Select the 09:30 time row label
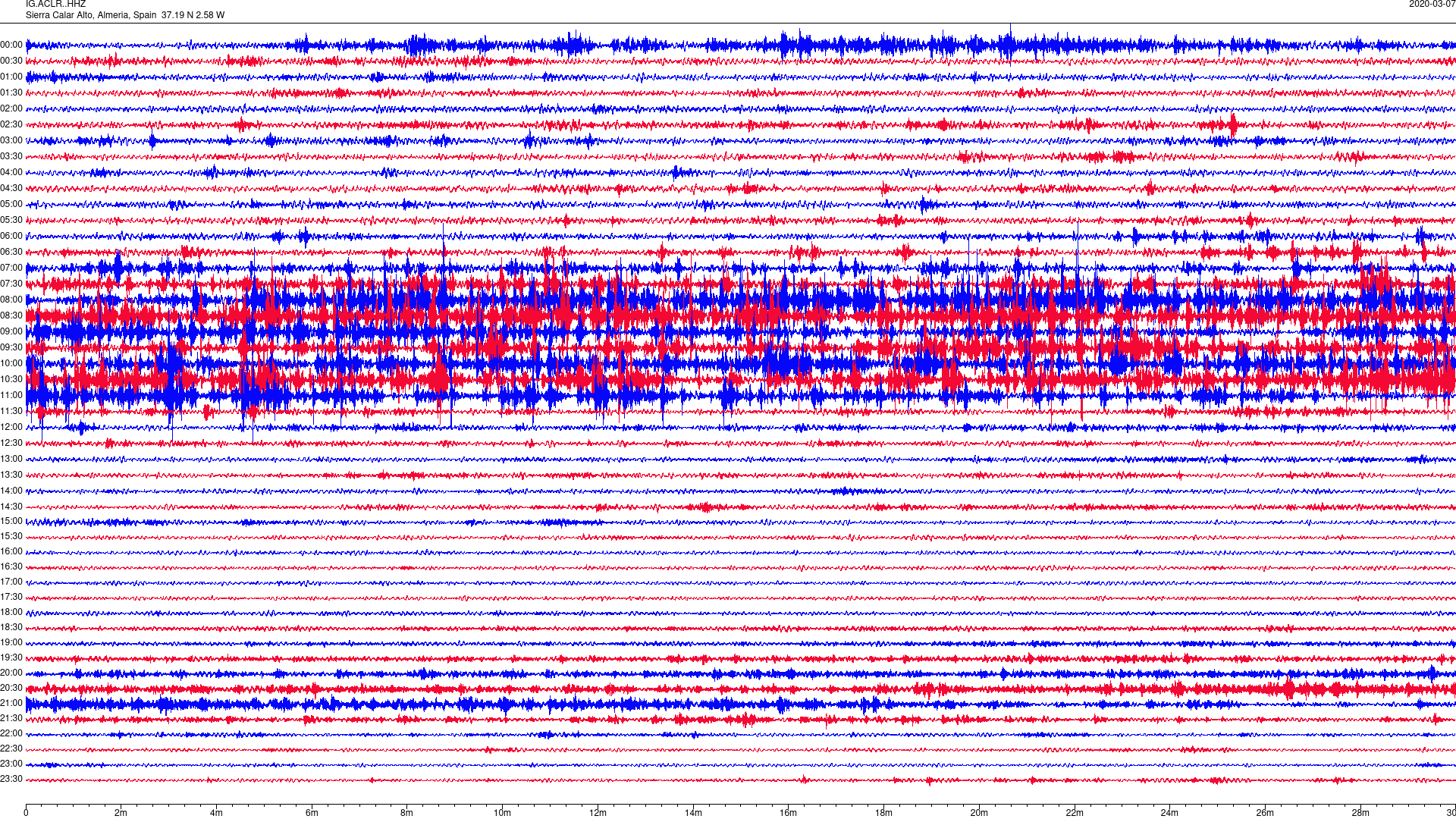Viewport: 1456px width, 819px height. 11,348
